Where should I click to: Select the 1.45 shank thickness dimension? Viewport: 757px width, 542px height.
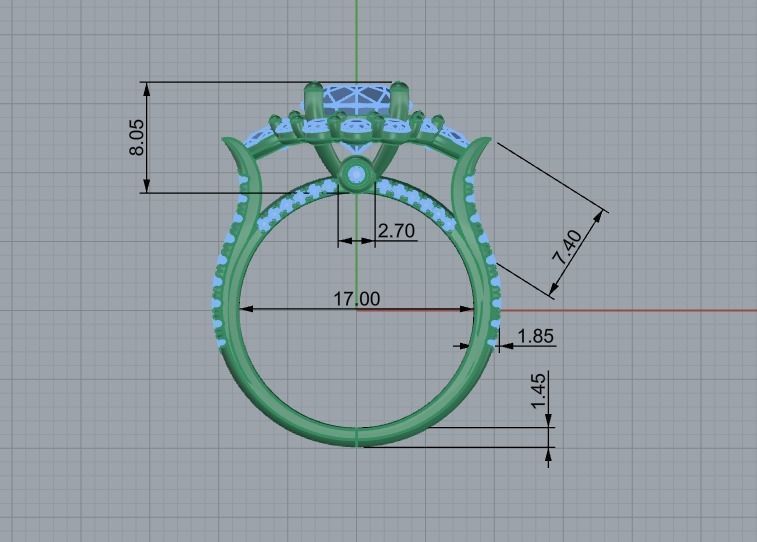(539, 390)
